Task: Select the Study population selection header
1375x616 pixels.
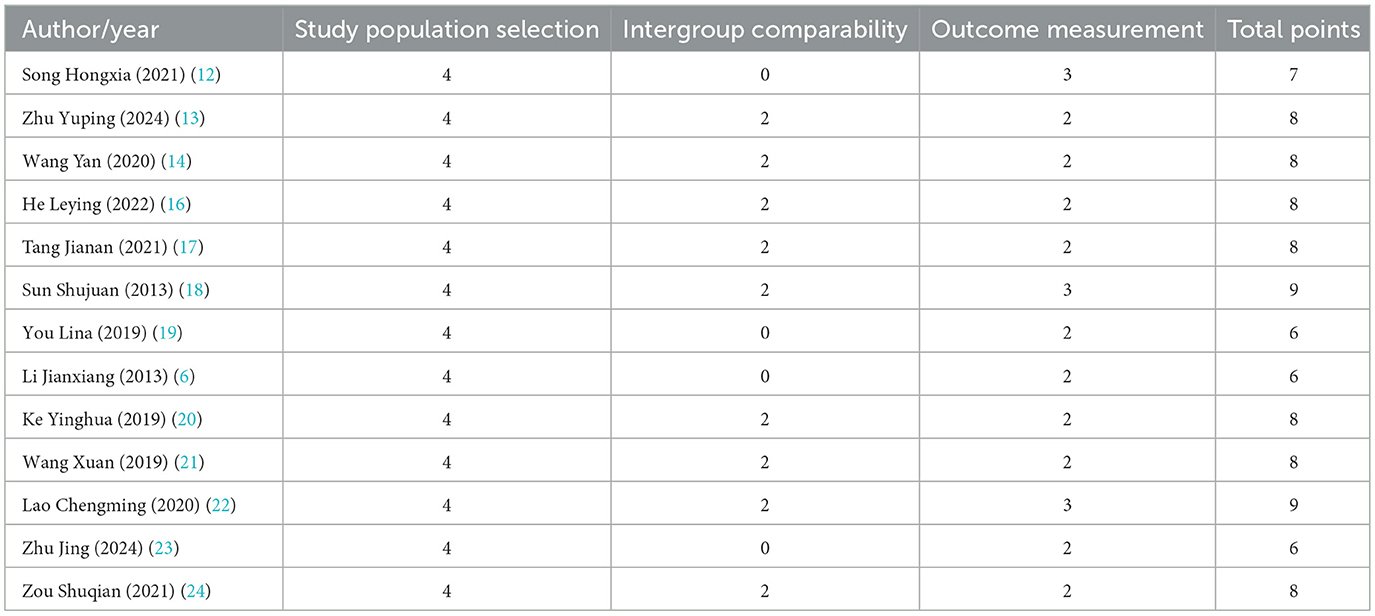Action: [446, 30]
